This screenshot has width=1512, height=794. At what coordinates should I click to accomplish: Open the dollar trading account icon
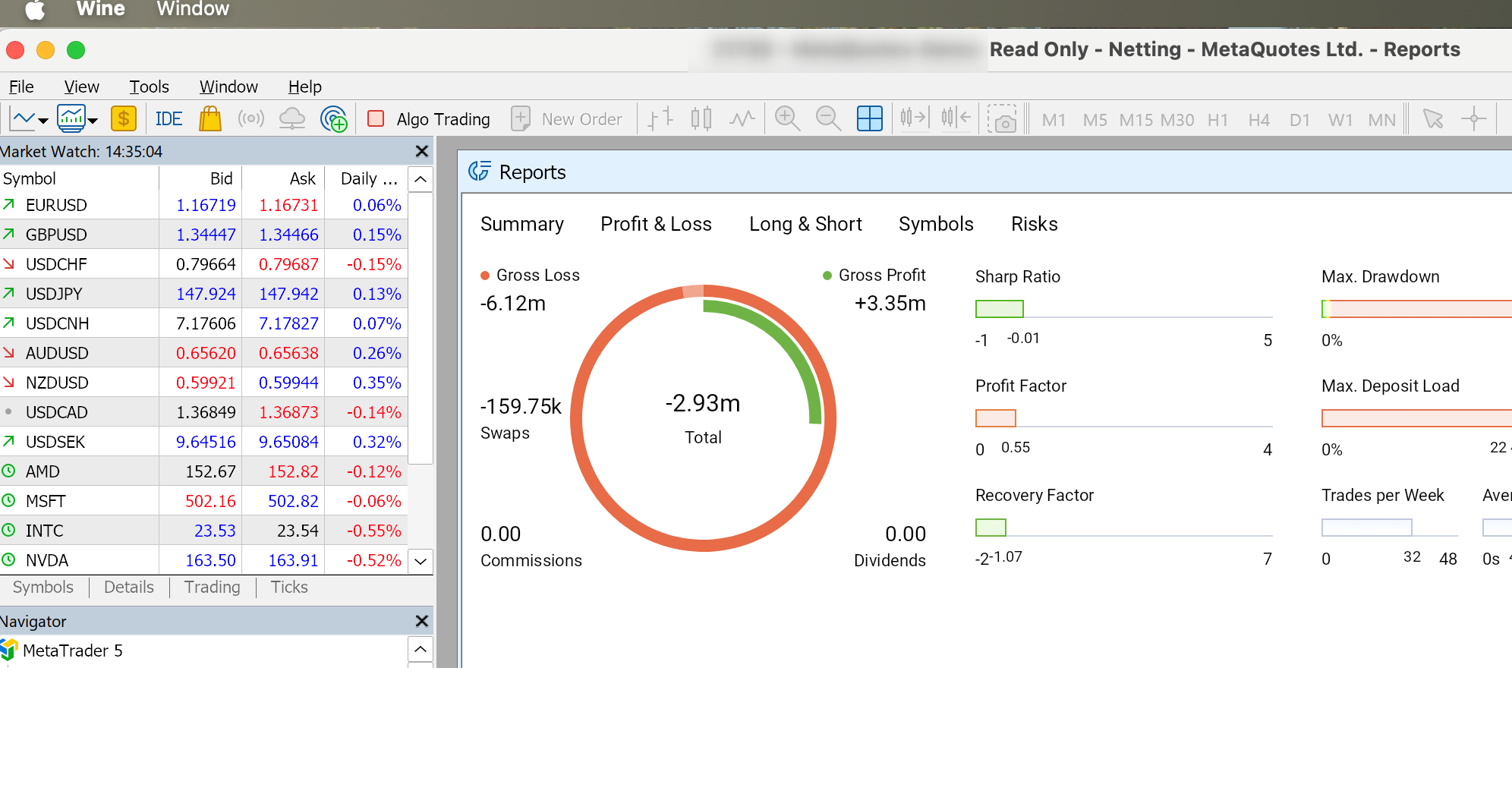tap(123, 118)
